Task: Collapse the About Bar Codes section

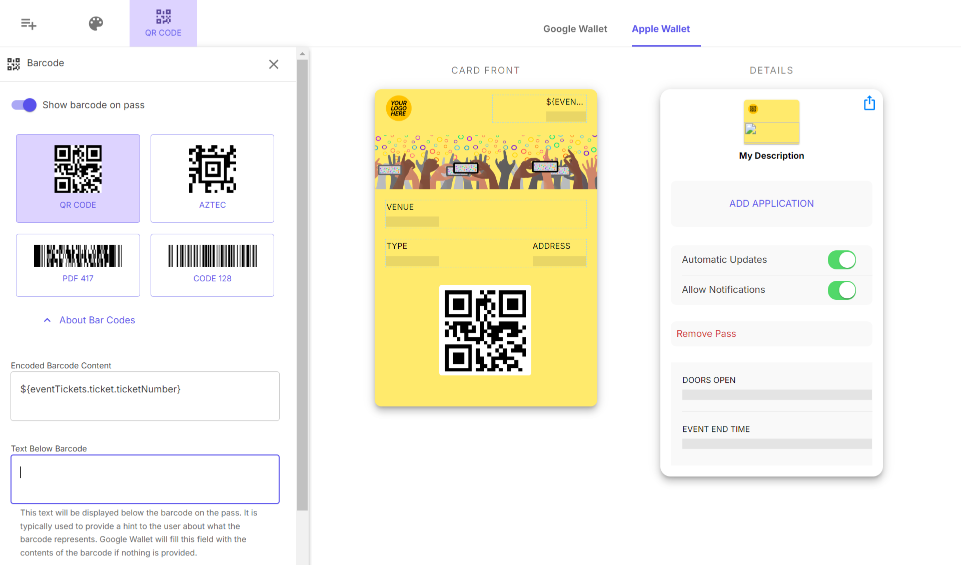Action: [89, 320]
